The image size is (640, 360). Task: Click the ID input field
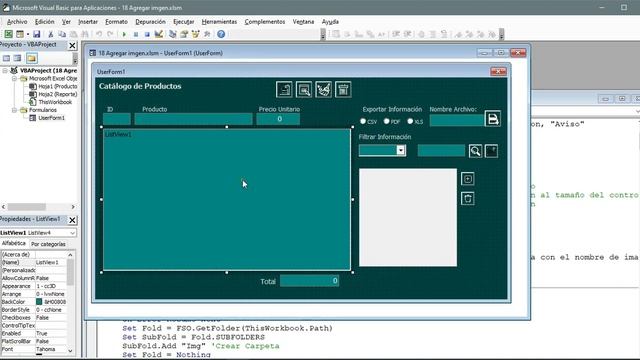pyautogui.click(x=117, y=119)
